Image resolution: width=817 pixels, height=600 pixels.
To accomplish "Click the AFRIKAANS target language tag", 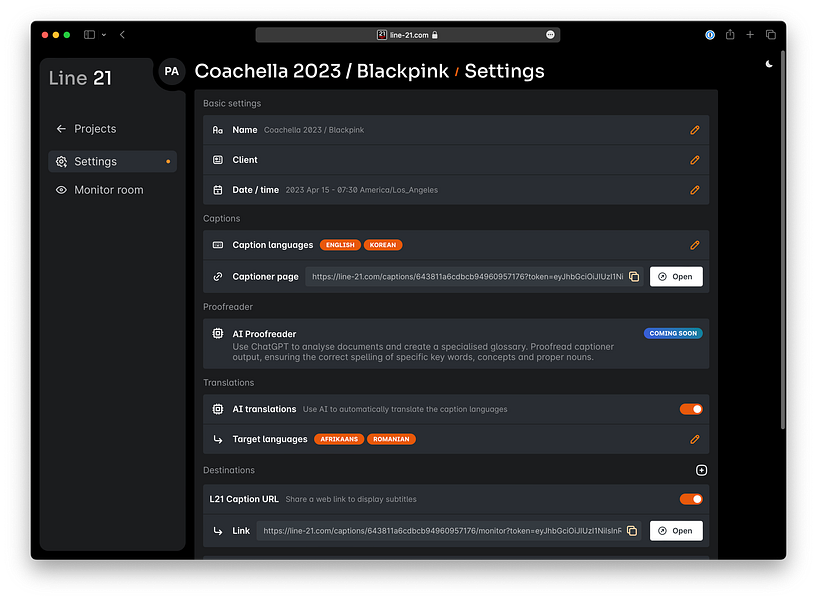I will tap(339, 439).
